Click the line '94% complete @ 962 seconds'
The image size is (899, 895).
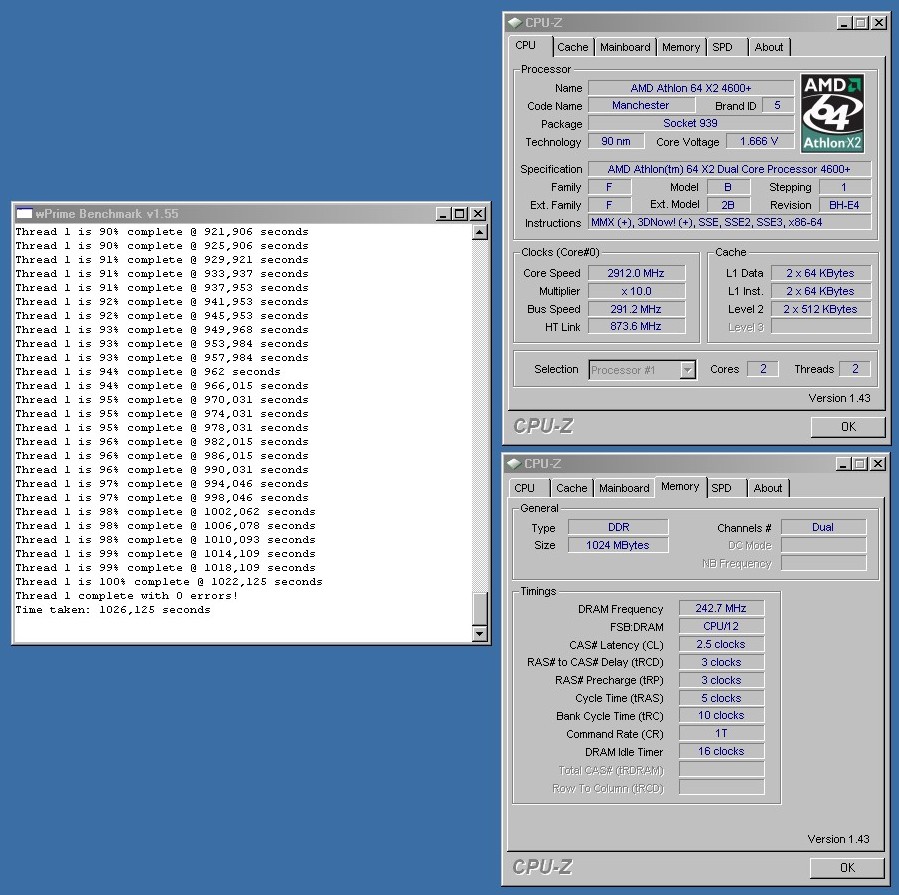[x=148, y=372]
